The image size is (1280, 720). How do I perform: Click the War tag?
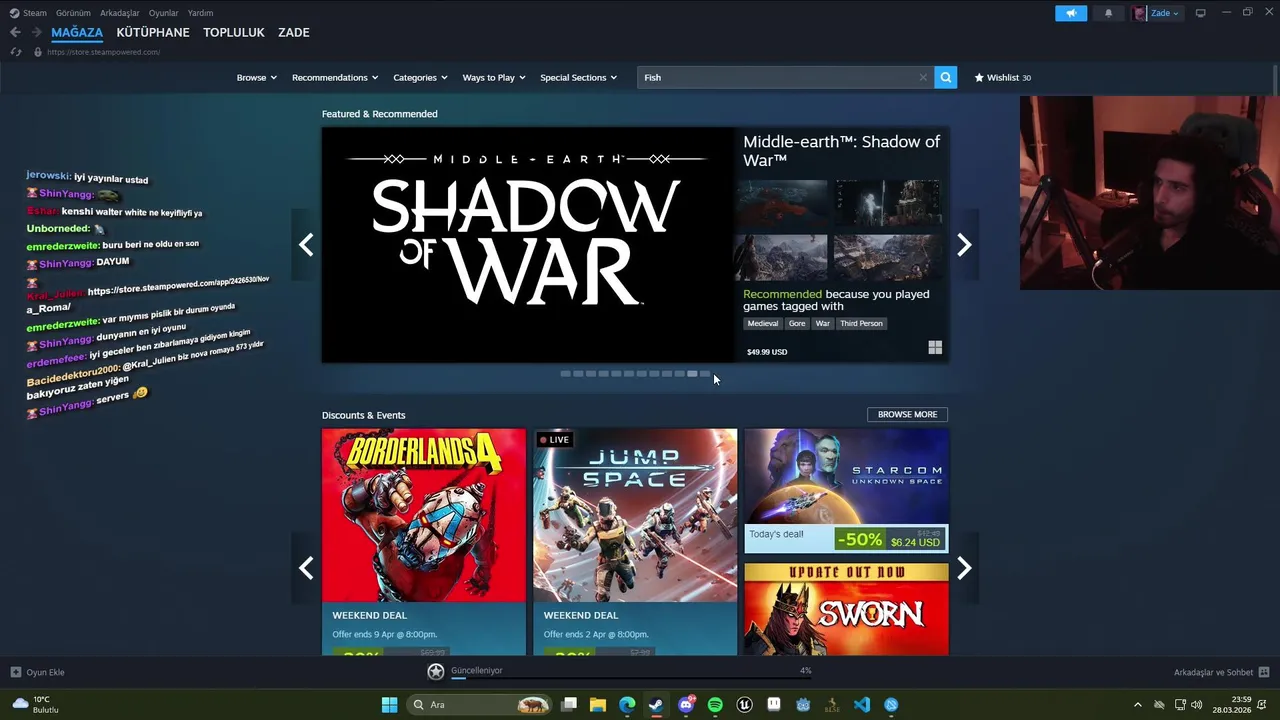823,323
